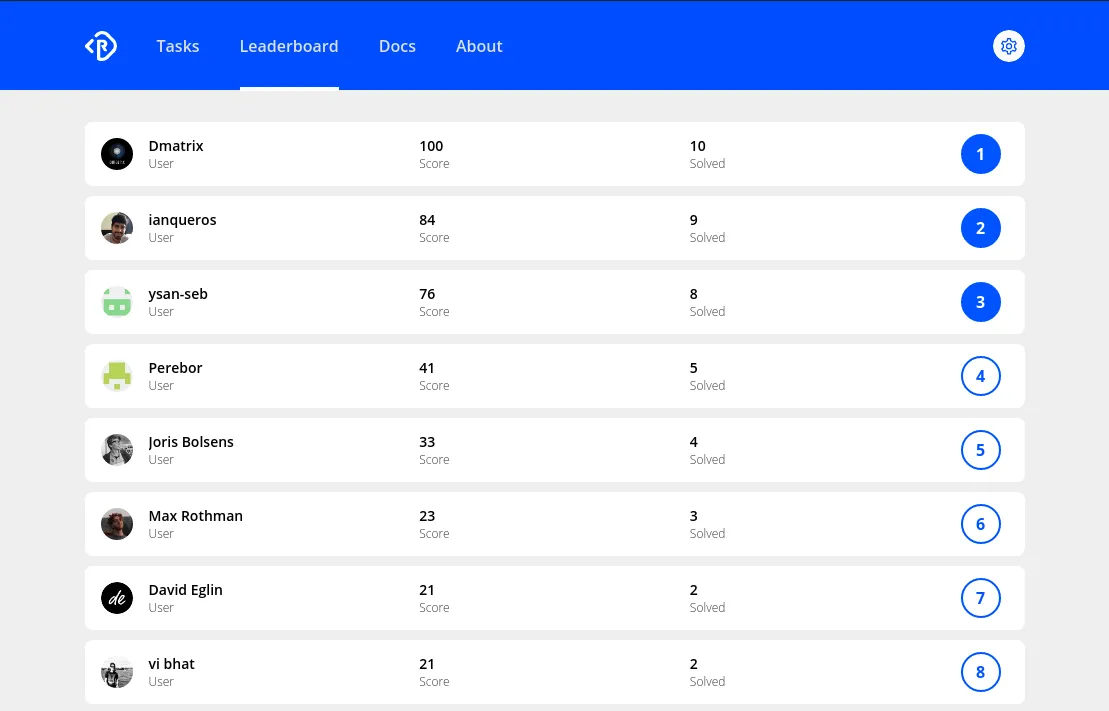The image size is (1109, 711).
Task: Click the rank 6 badge
Action: (x=980, y=524)
